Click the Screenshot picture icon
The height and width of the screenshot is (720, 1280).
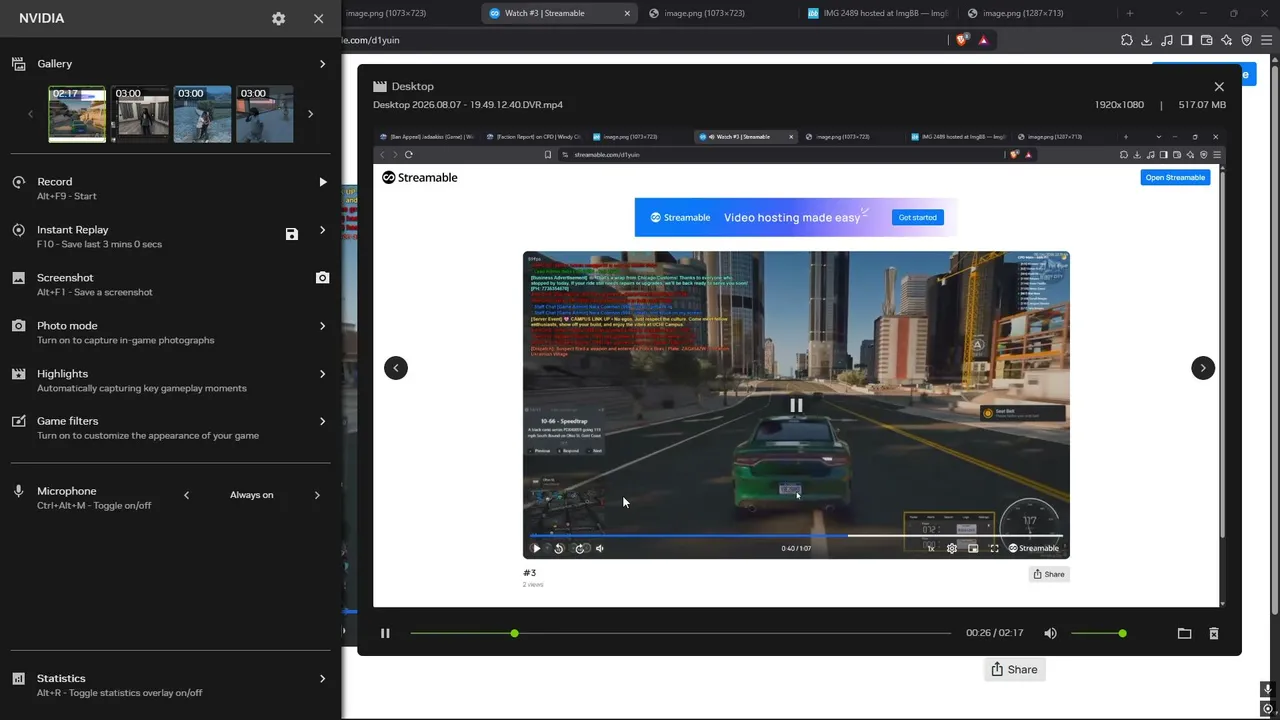(x=18, y=278)
